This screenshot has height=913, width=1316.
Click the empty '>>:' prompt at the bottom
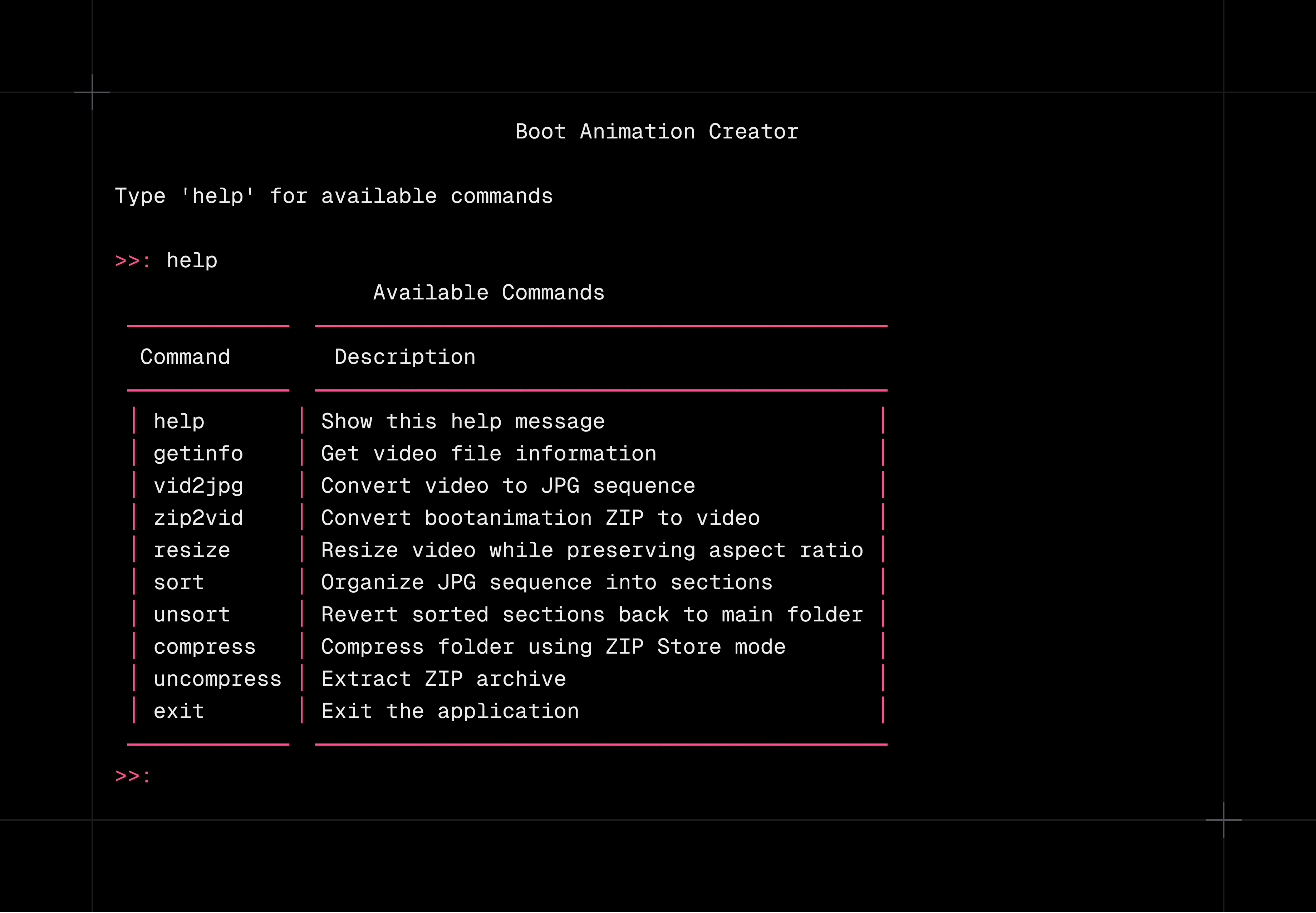[133, 776]
